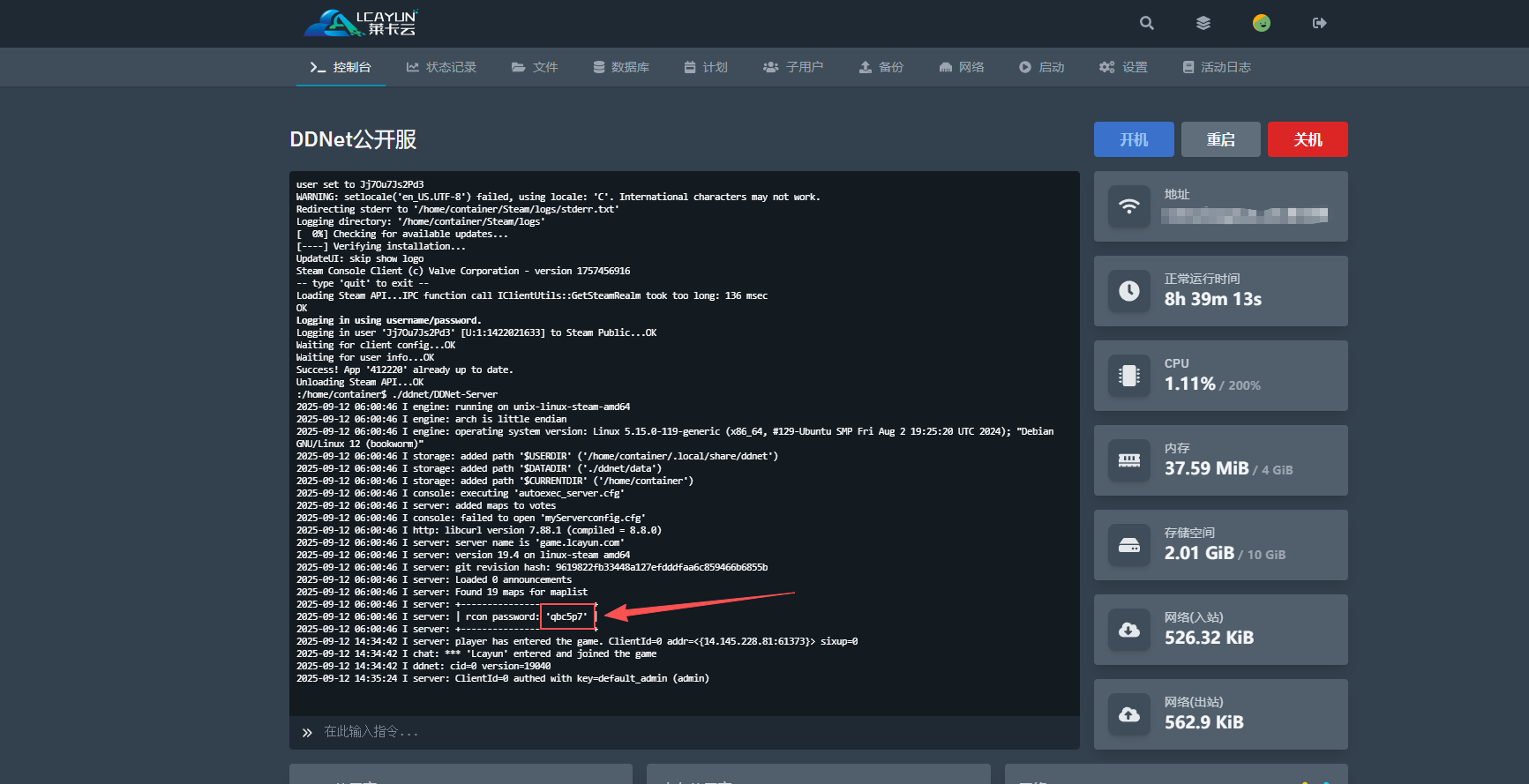Open the 子用户 tab
This screenshot has width=1529, height=784.
coord(793,67)
